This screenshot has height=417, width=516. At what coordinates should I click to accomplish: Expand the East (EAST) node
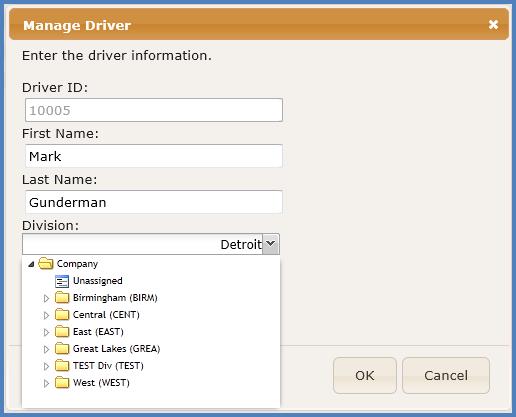point(46,332)
